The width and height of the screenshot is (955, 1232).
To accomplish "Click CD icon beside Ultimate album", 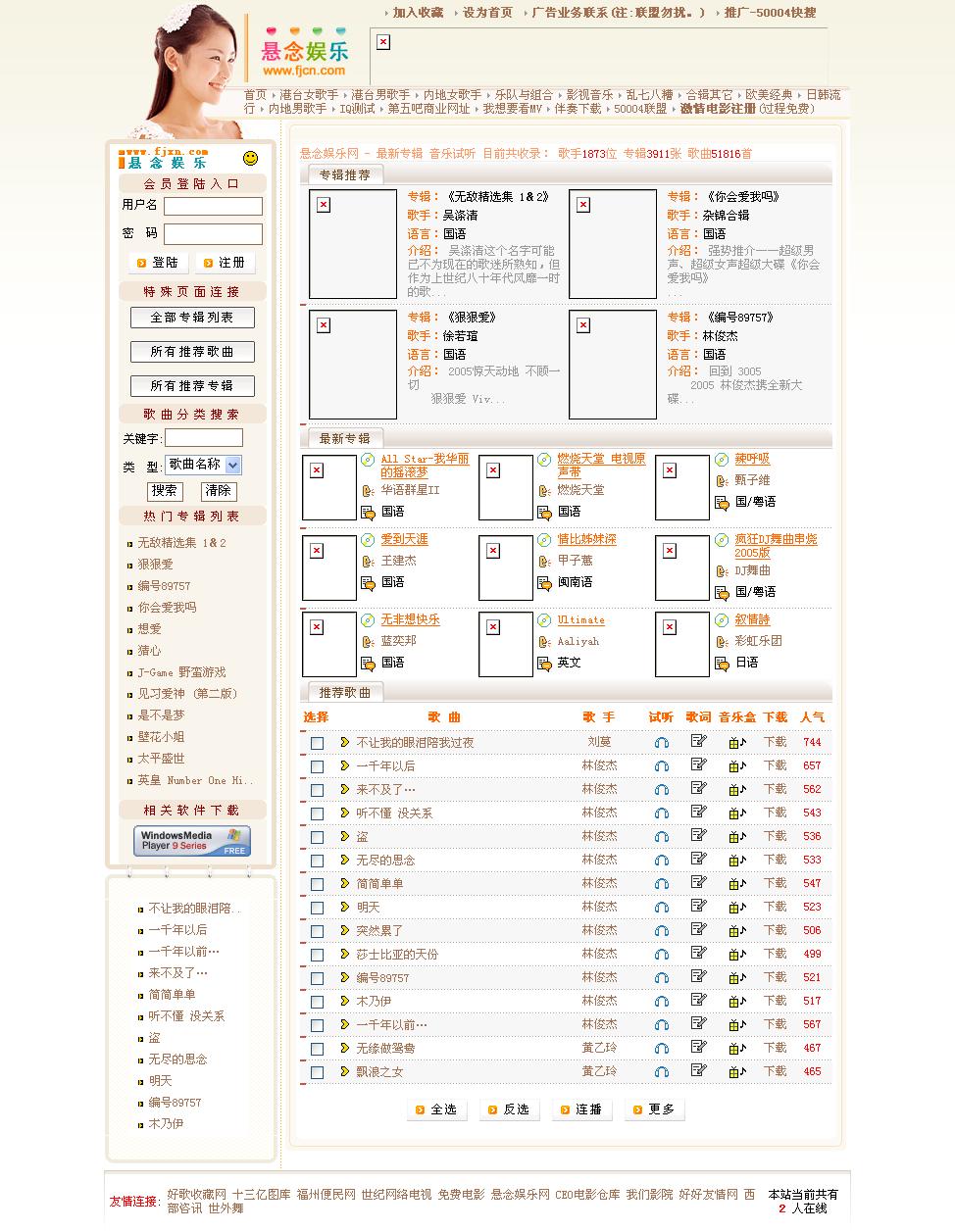I will (x=544, y=619).
